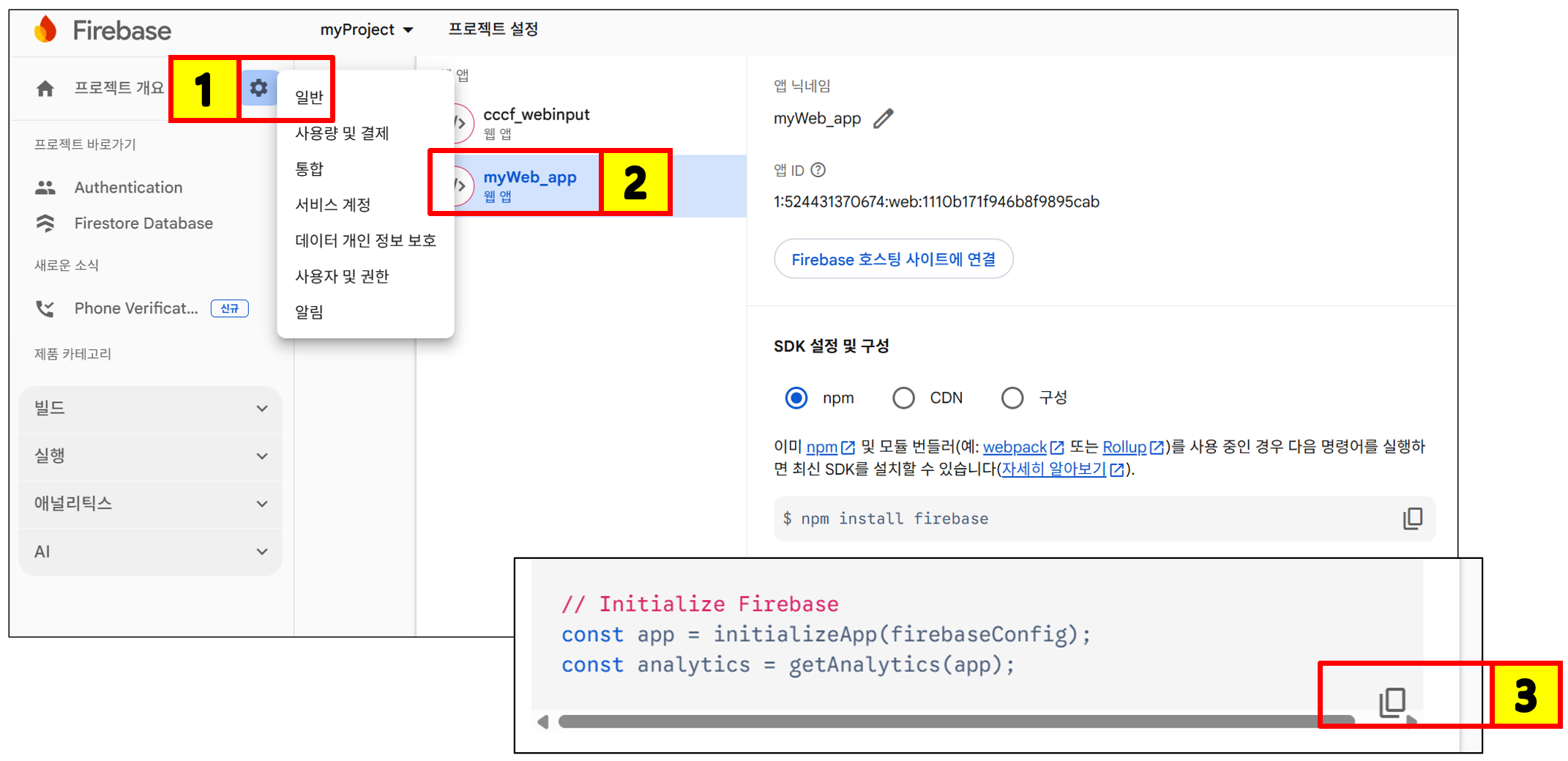Click the Authentication people icon

click(45, 188)
